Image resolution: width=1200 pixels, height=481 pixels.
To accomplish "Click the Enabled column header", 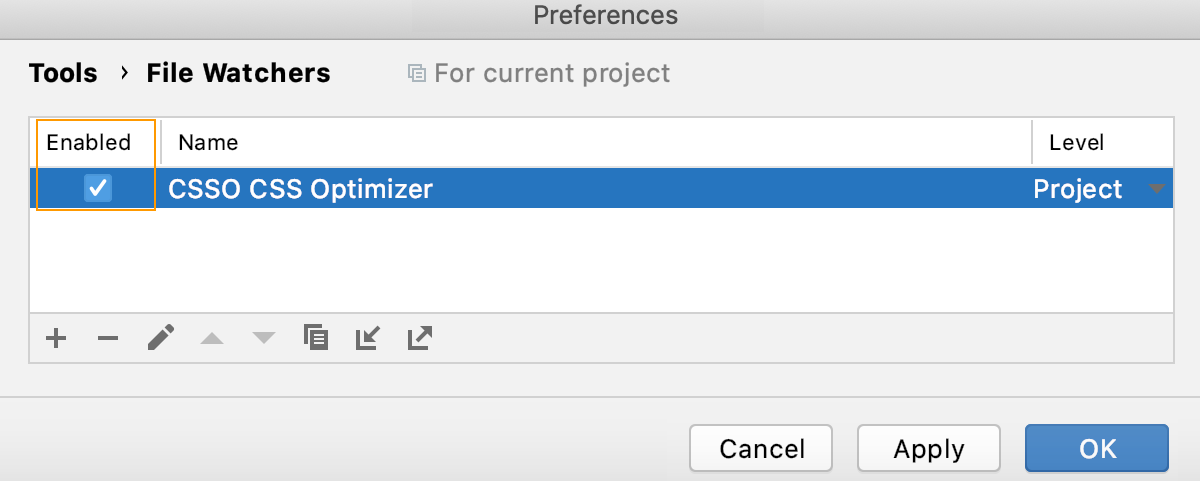I will point(89,142).
